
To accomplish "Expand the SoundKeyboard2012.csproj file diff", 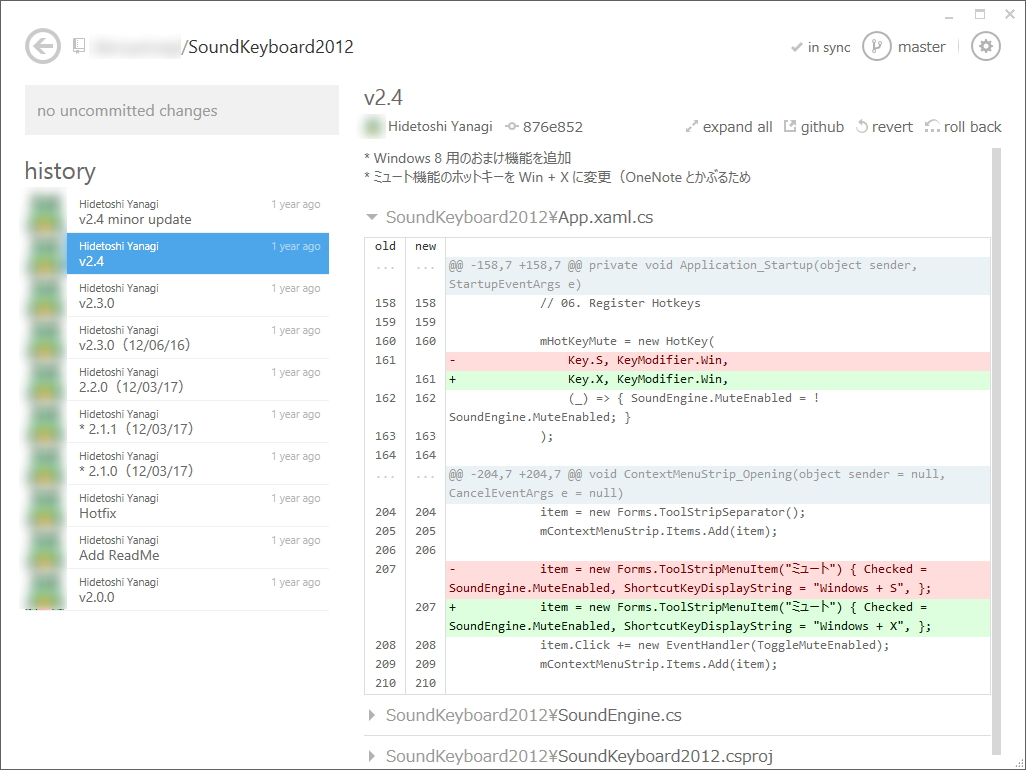I will 372,756.
